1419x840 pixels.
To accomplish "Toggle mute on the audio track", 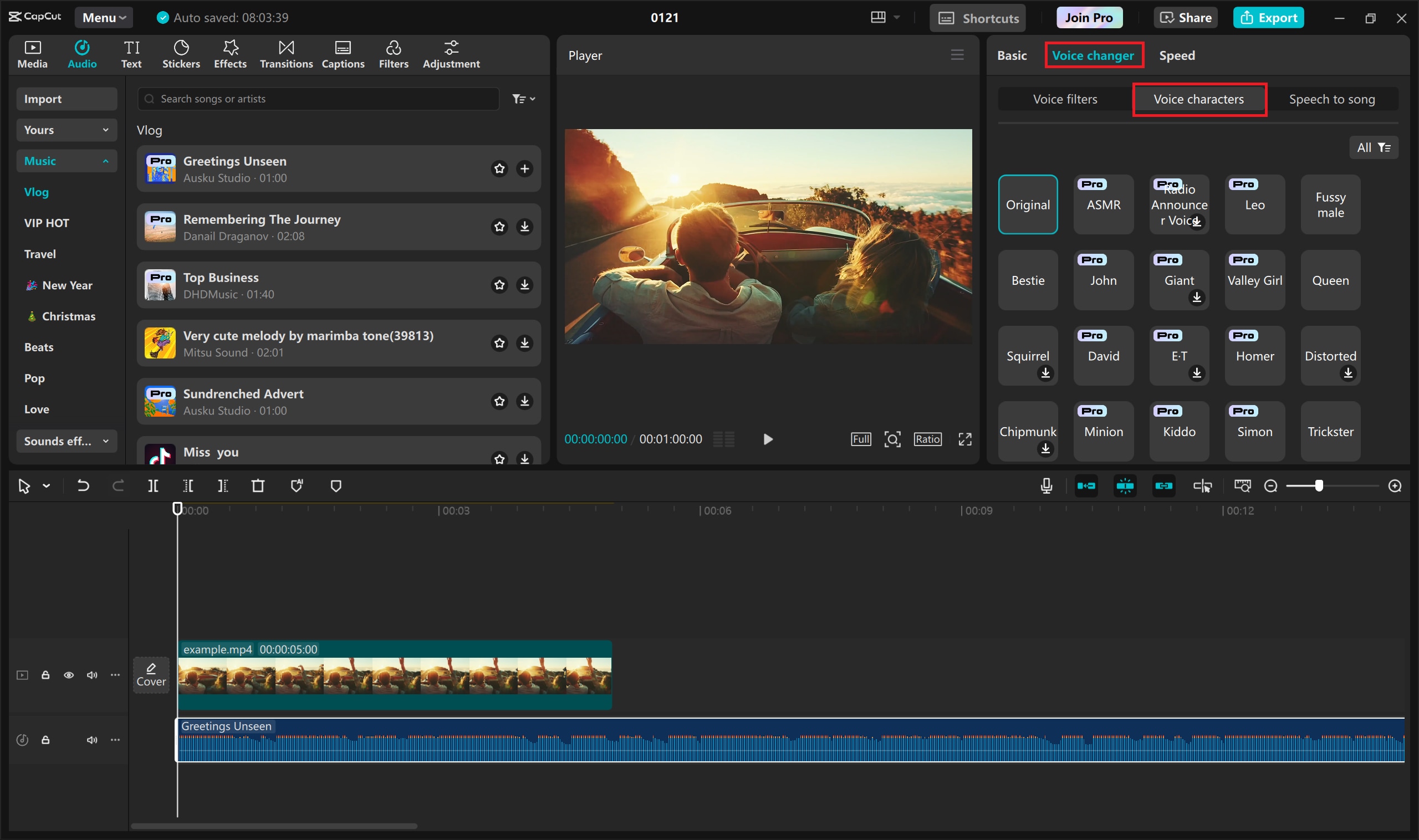I will point(91,740).
